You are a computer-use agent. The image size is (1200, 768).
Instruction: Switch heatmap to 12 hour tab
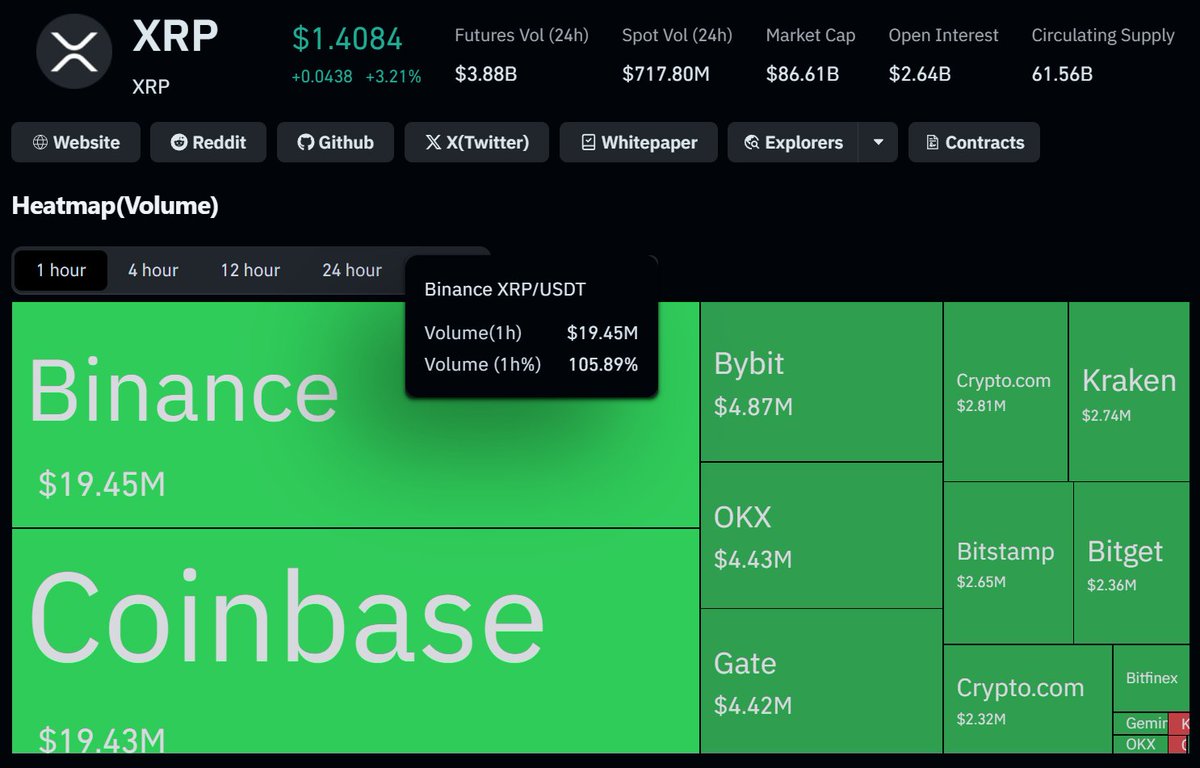[x=250, y=270]
